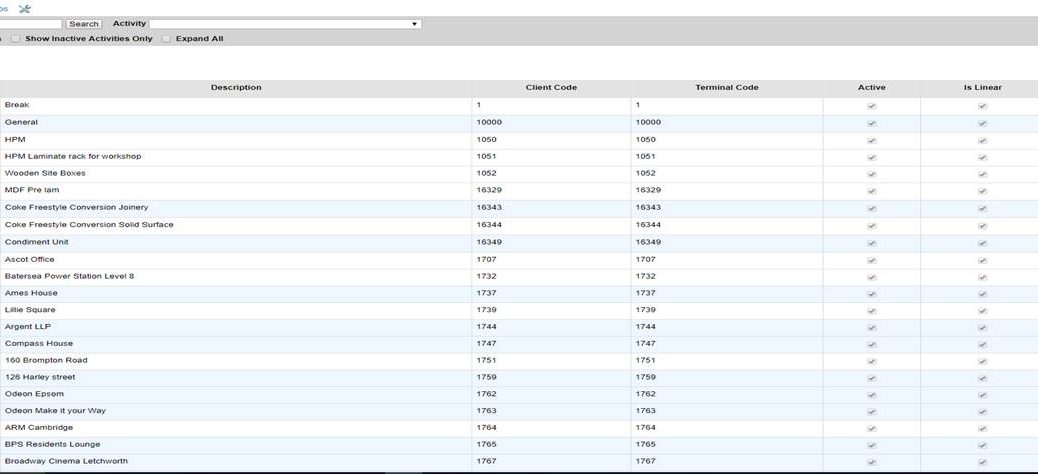
Task: Toggle Is Linear checkbox for General
Action: (983, 123)
